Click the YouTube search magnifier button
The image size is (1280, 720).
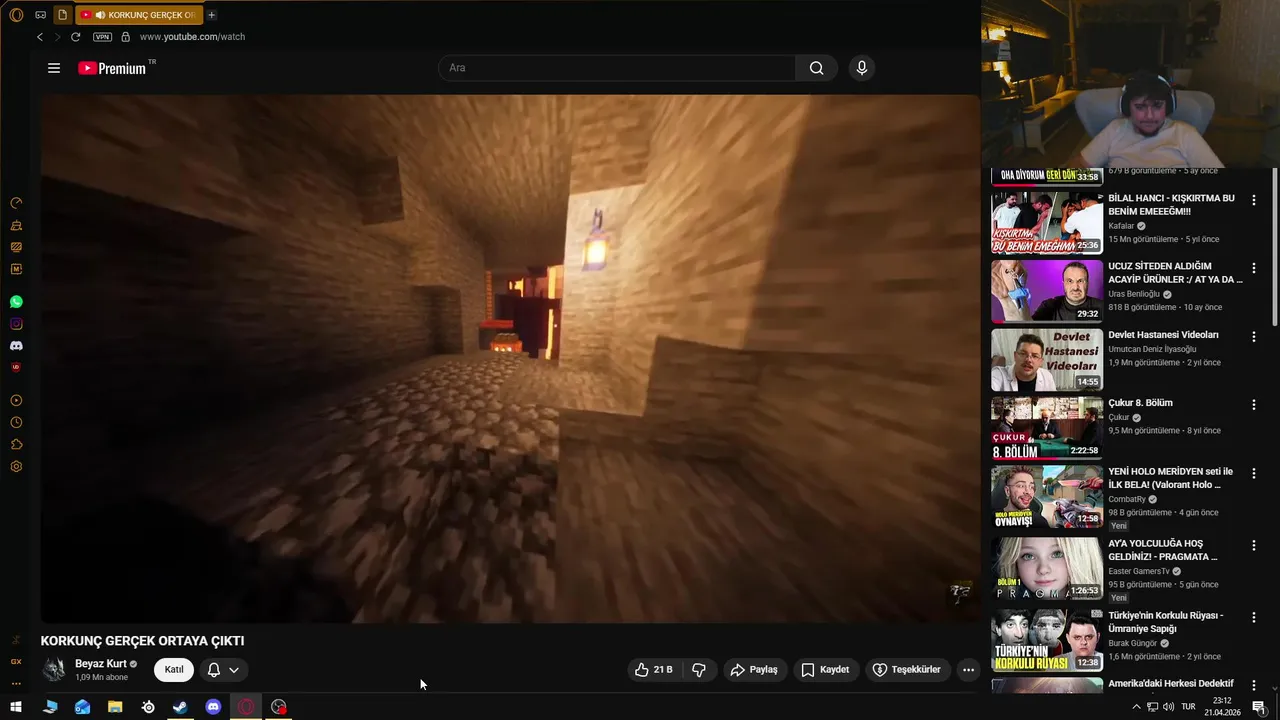[x=817, y=68]
